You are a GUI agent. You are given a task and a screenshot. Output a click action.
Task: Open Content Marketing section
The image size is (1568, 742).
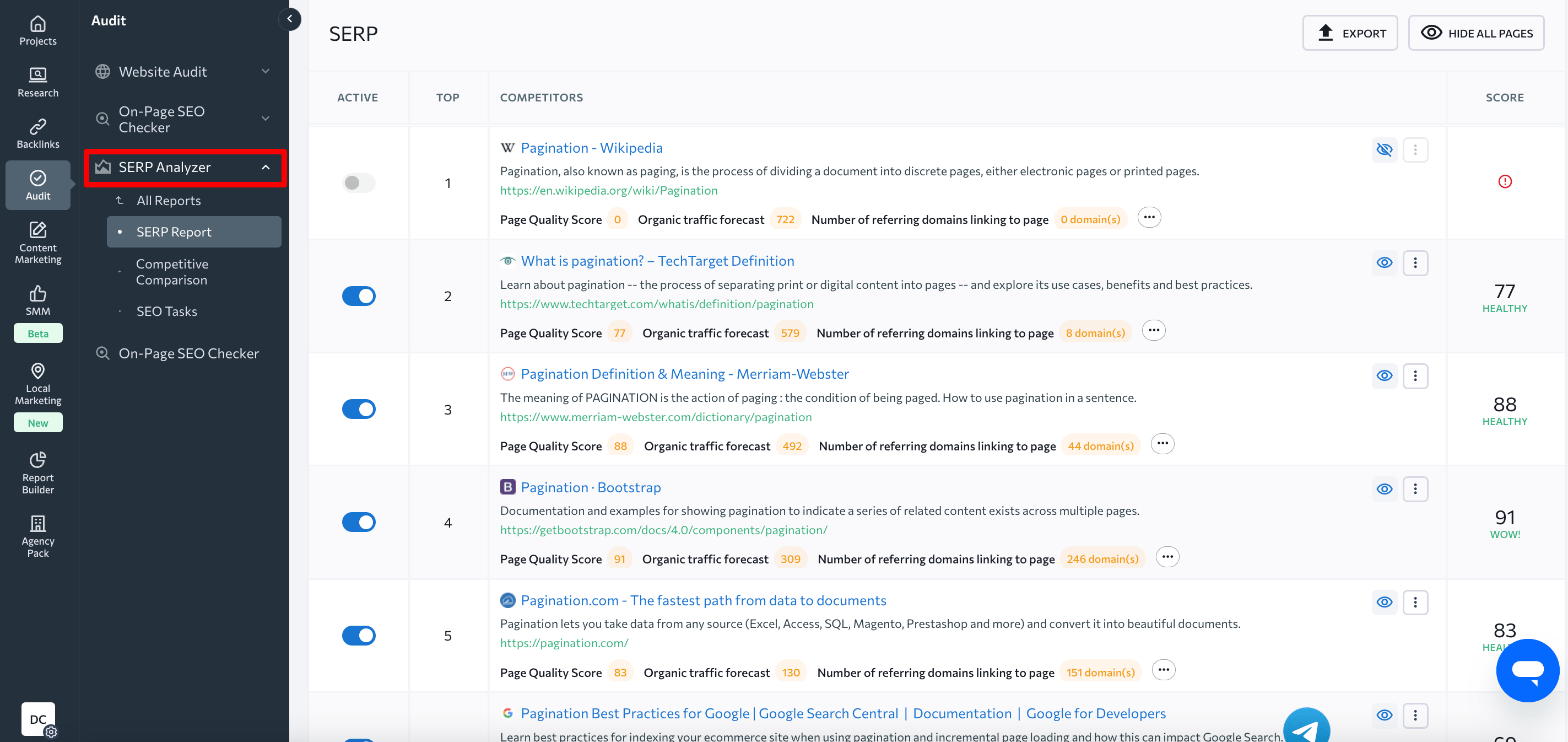(37, 243)
